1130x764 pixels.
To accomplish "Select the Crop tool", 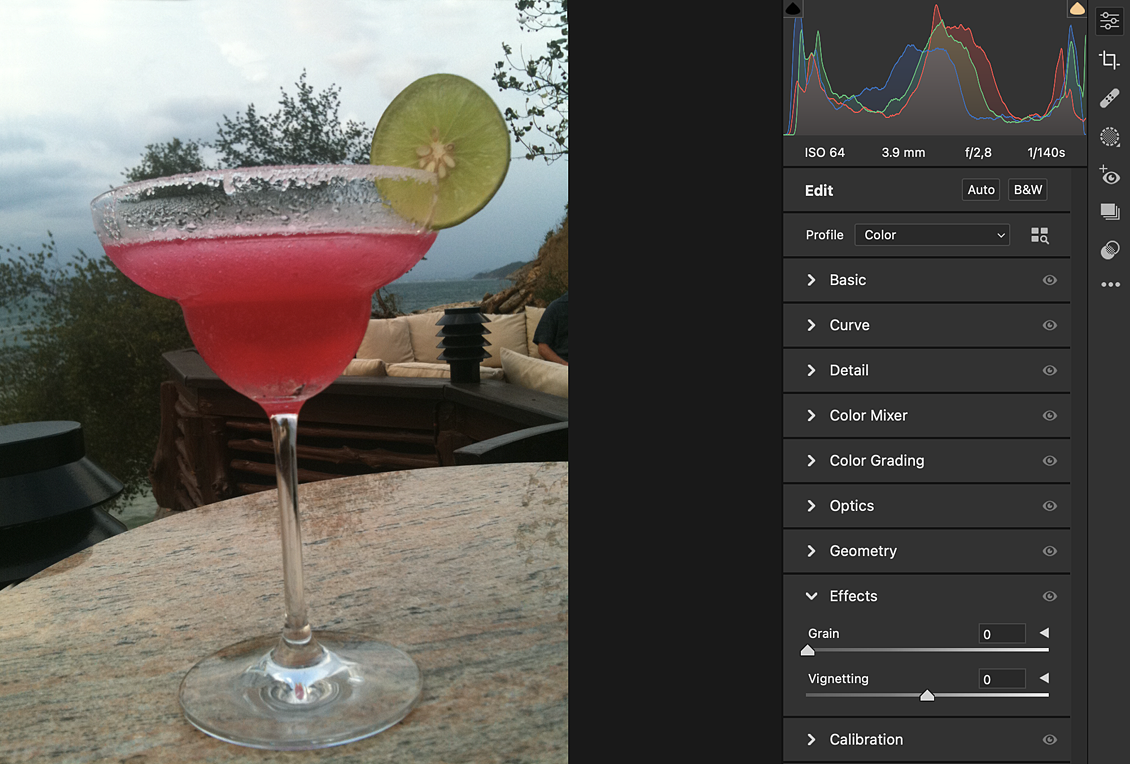I will (1110, 60).
